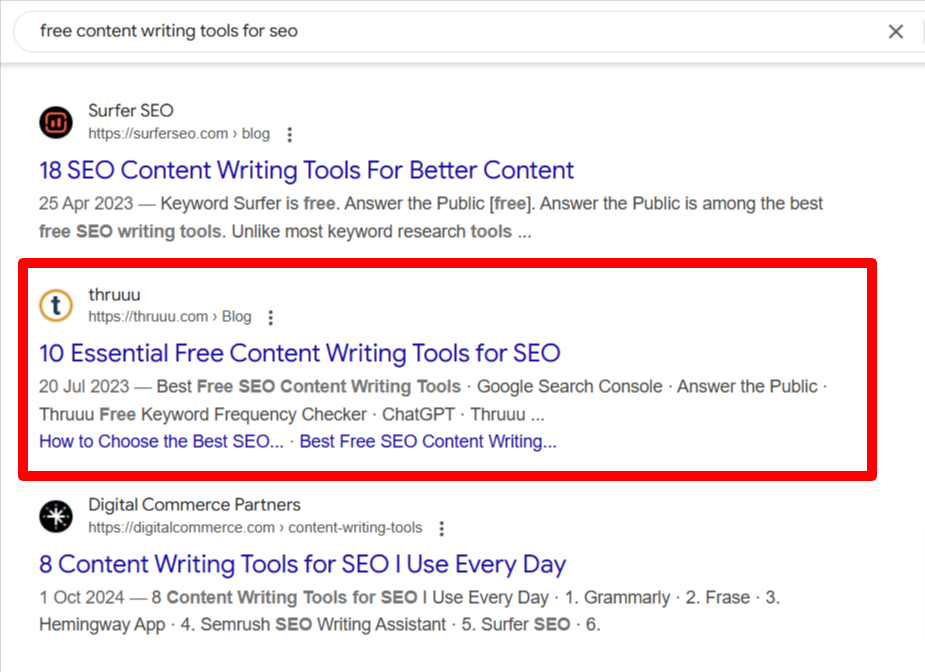Click the thruuu.com Blog URL breadcrumb
This screenshot has width=925, height=672.
(x=169, y=317)
